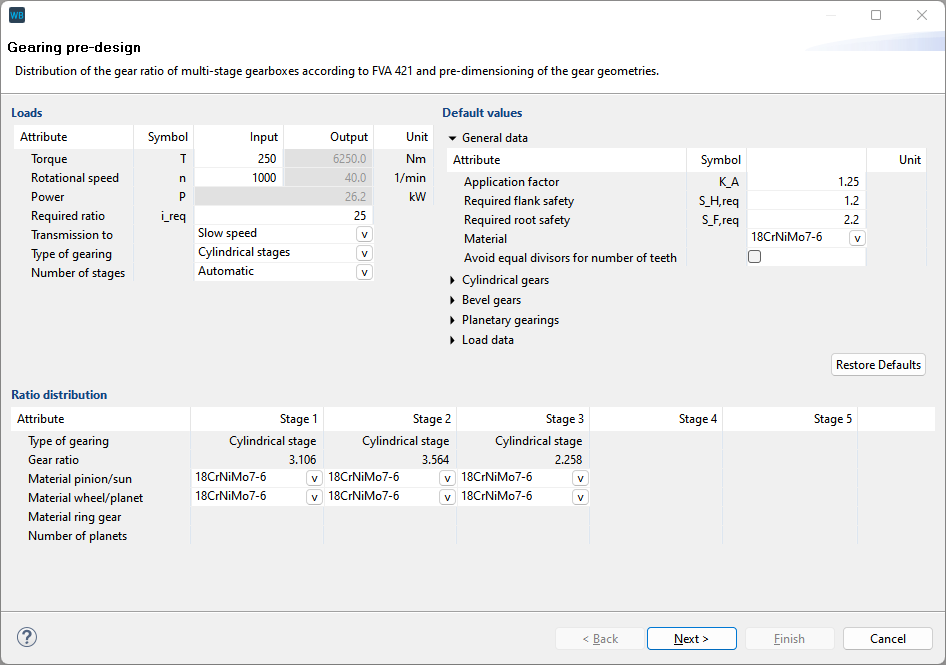Screen dimensions: 946x665
Task: Expand the Bevel gears section
Action: pos(453,300)
